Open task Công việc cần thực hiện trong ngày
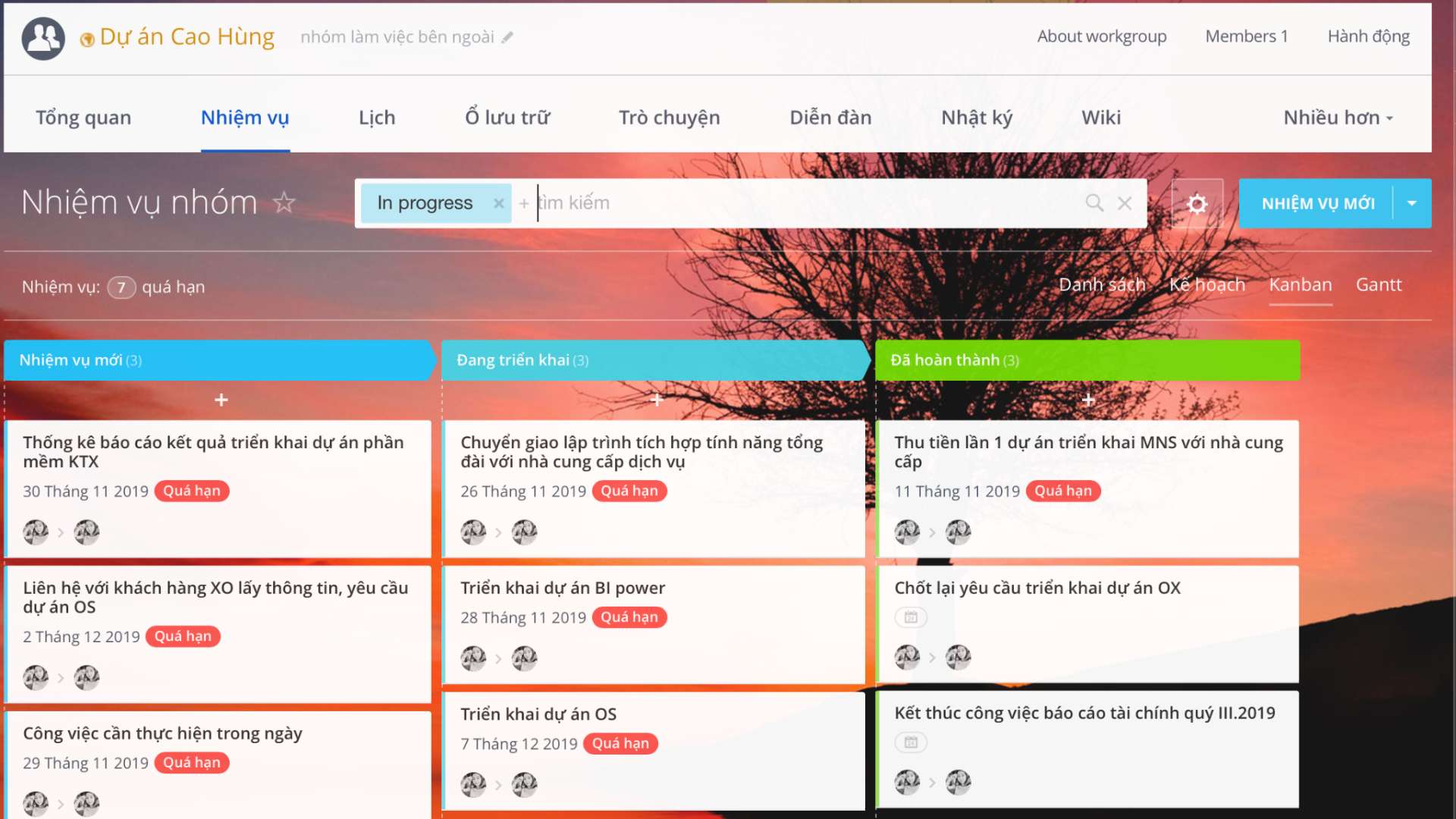This screenshot has width=1456, height=819. pos(162,733)
